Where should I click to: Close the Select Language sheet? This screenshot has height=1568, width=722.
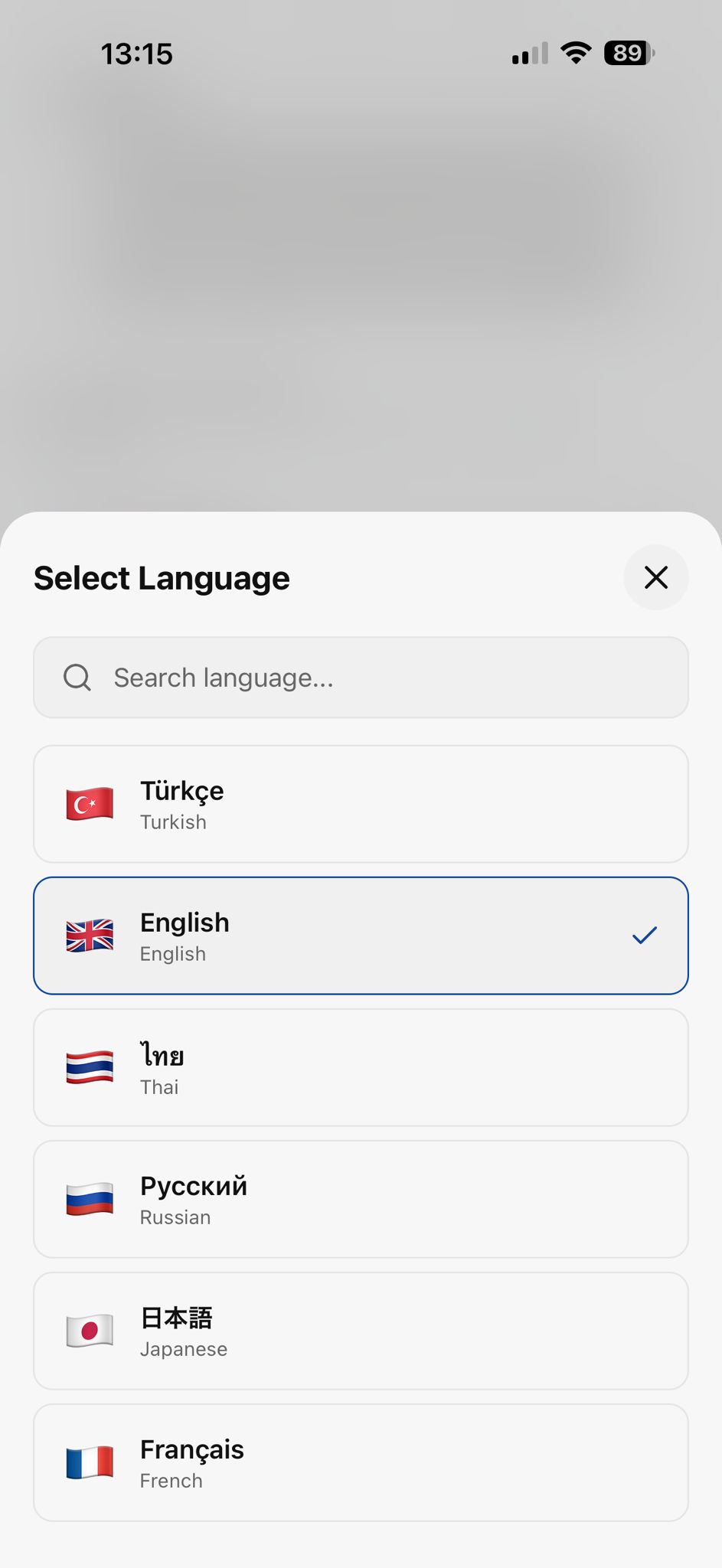point(656,577)
